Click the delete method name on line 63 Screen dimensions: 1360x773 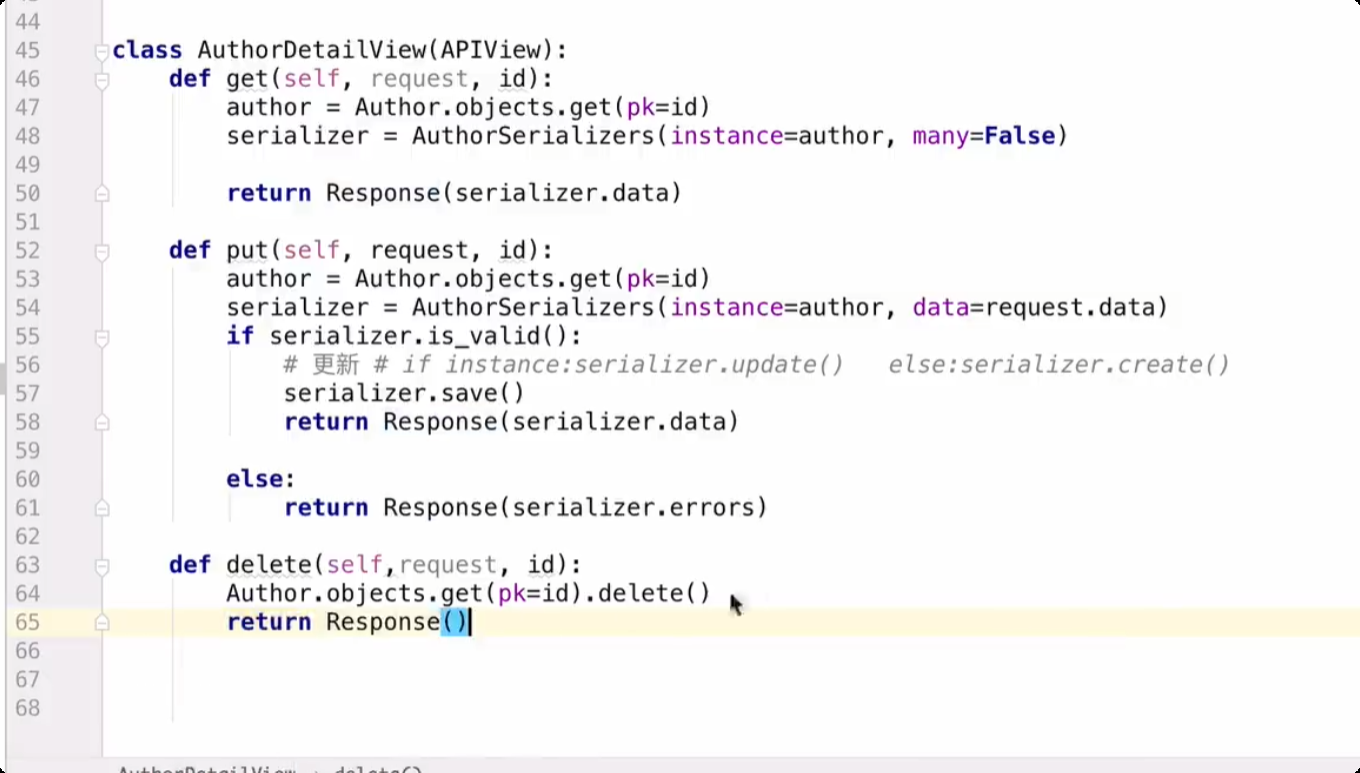269,565
